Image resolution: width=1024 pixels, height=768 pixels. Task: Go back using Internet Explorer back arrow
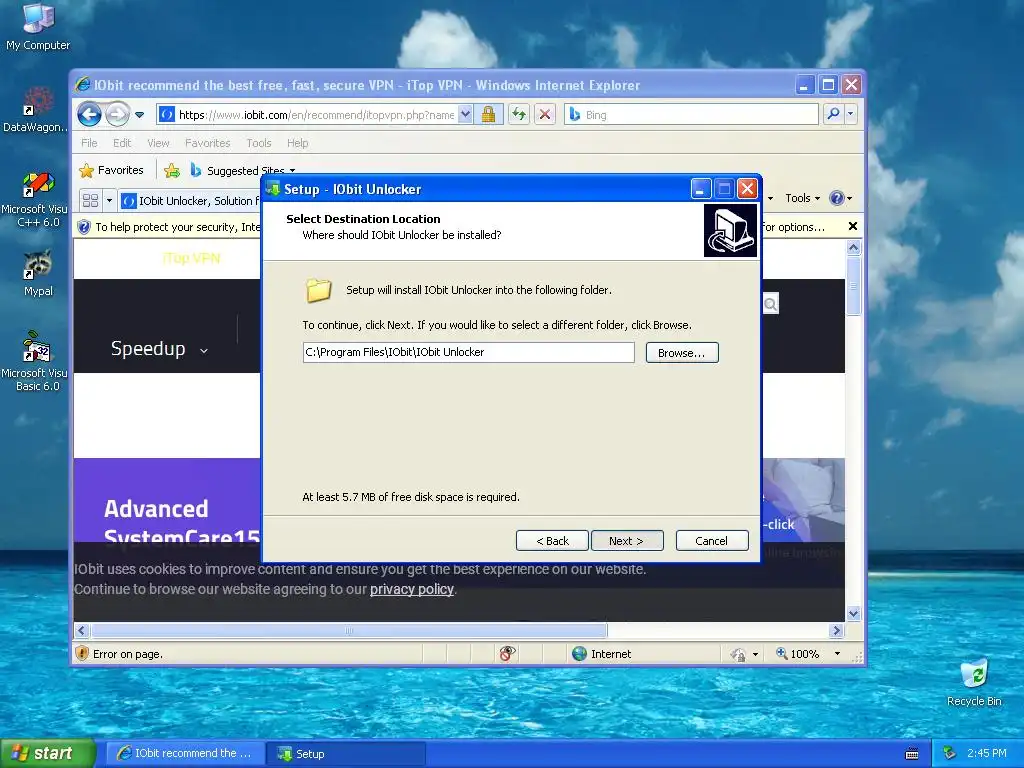point(89,115)
